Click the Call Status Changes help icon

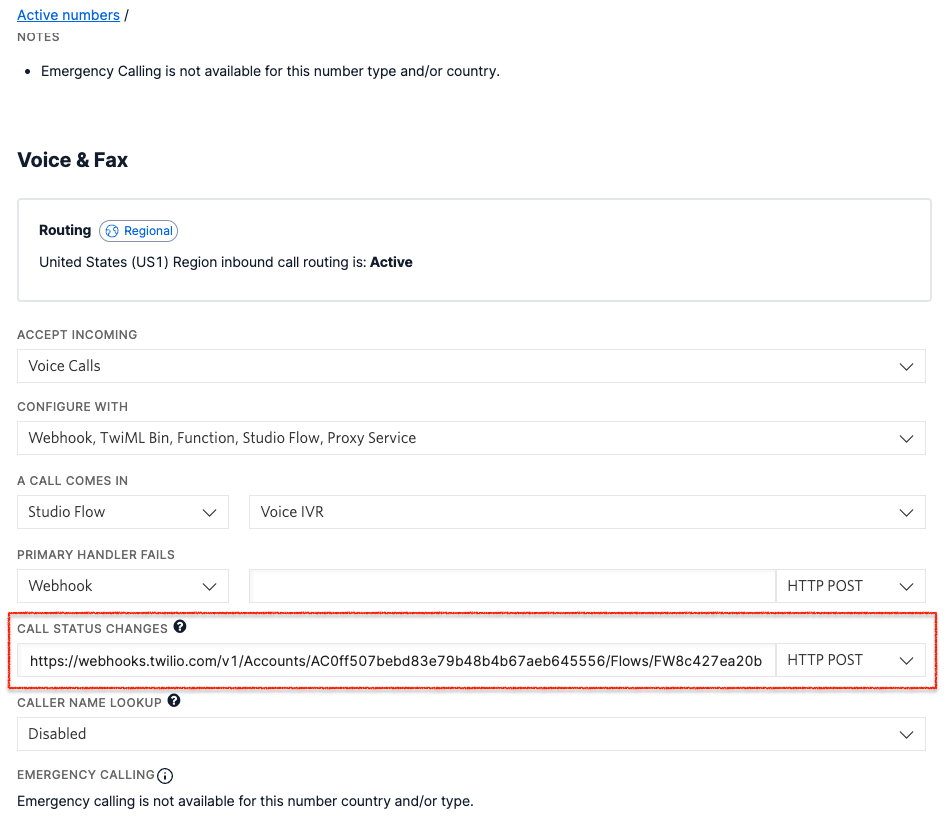[180, 627]
